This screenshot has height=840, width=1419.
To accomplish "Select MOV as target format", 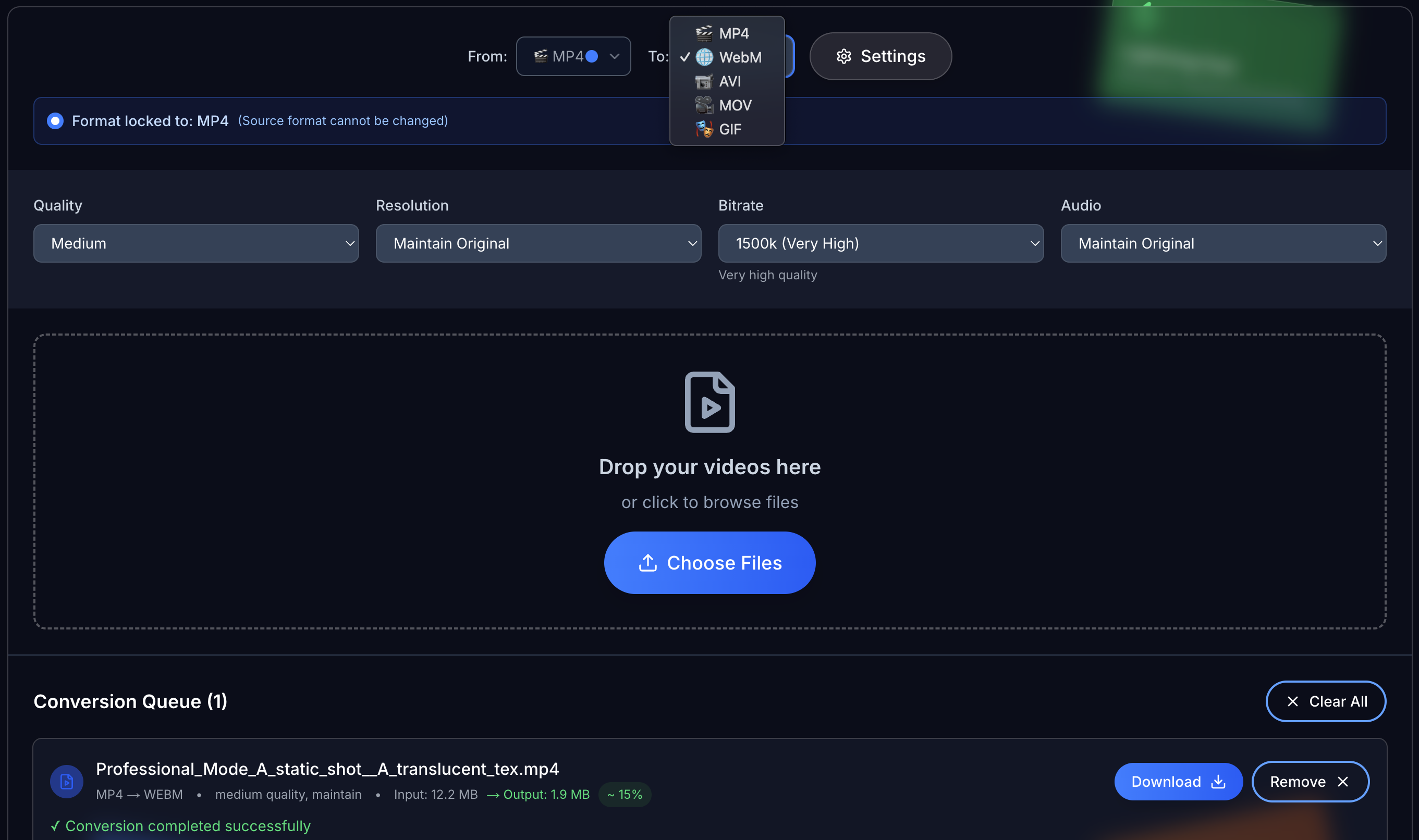I will [x=727, y=105].
